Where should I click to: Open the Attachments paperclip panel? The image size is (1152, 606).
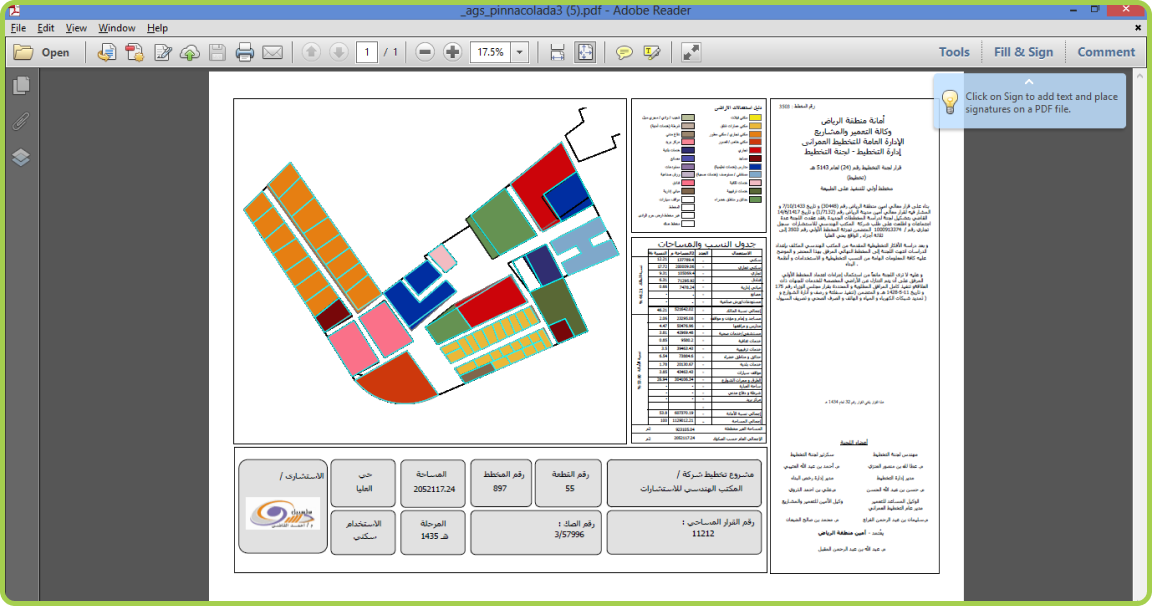click(20, 122)
